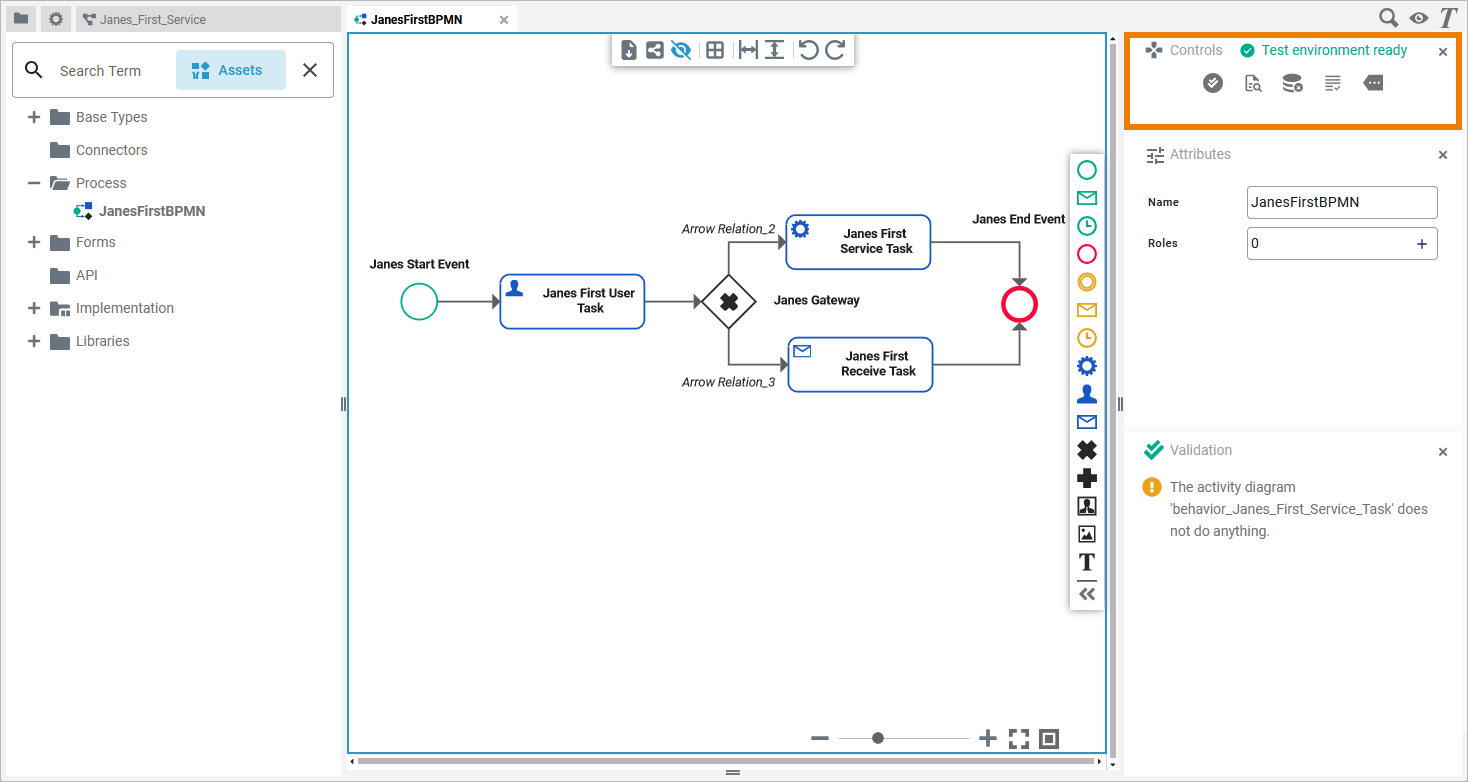The width and height of the screenshot is (1468, 782).
Task: Select the service task gear palette tool
Action: tap(1087, 366)
